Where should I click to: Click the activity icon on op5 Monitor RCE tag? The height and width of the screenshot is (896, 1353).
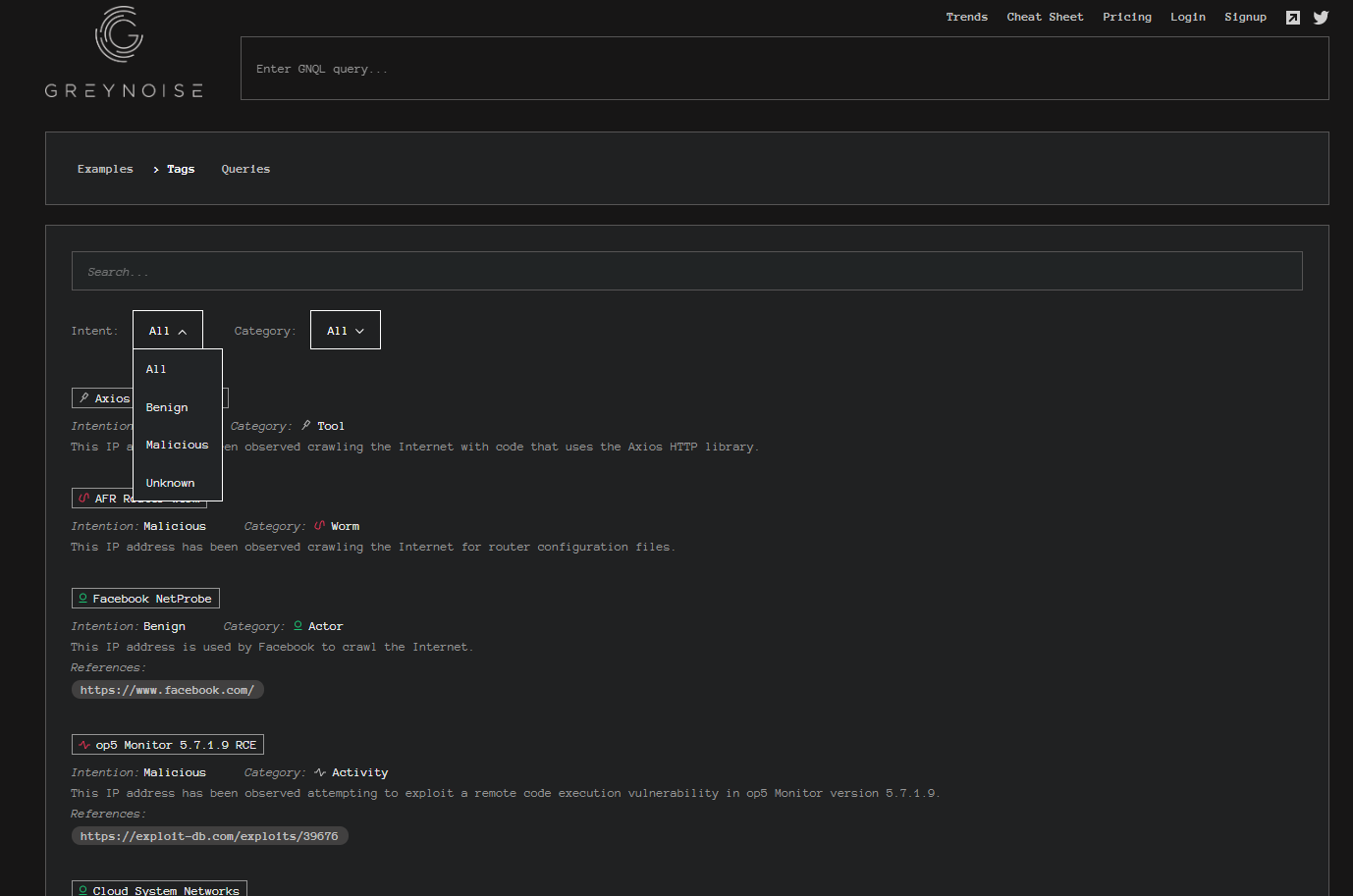pyautogui.click(x=83, y=744)
